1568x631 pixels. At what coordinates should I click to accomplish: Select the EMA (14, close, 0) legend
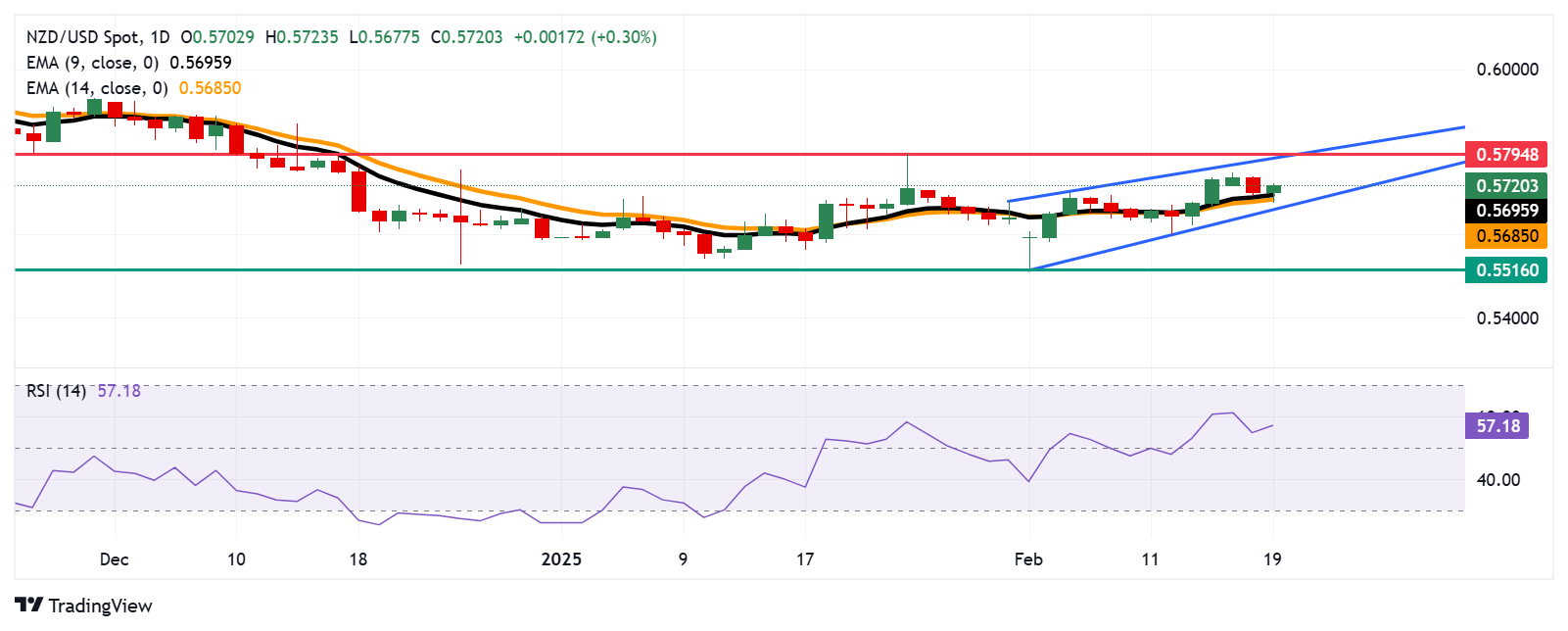point(97,88)
